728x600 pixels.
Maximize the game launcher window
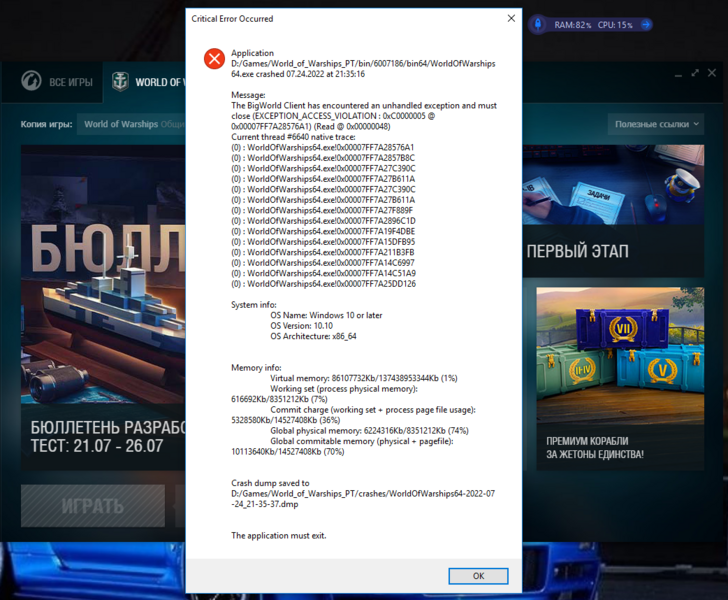695,73
